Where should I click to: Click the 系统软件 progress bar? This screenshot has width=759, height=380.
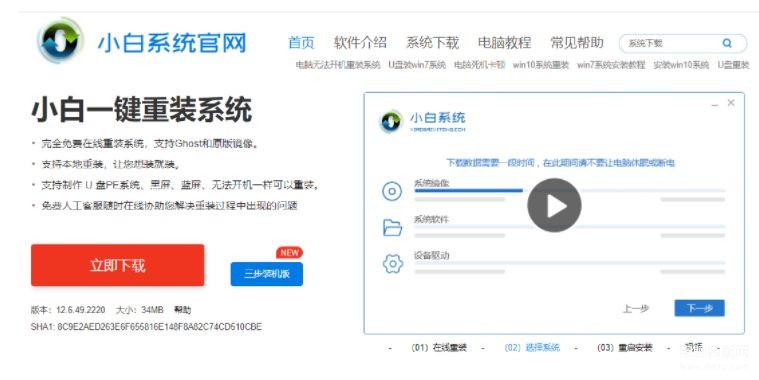pos(569,227)
